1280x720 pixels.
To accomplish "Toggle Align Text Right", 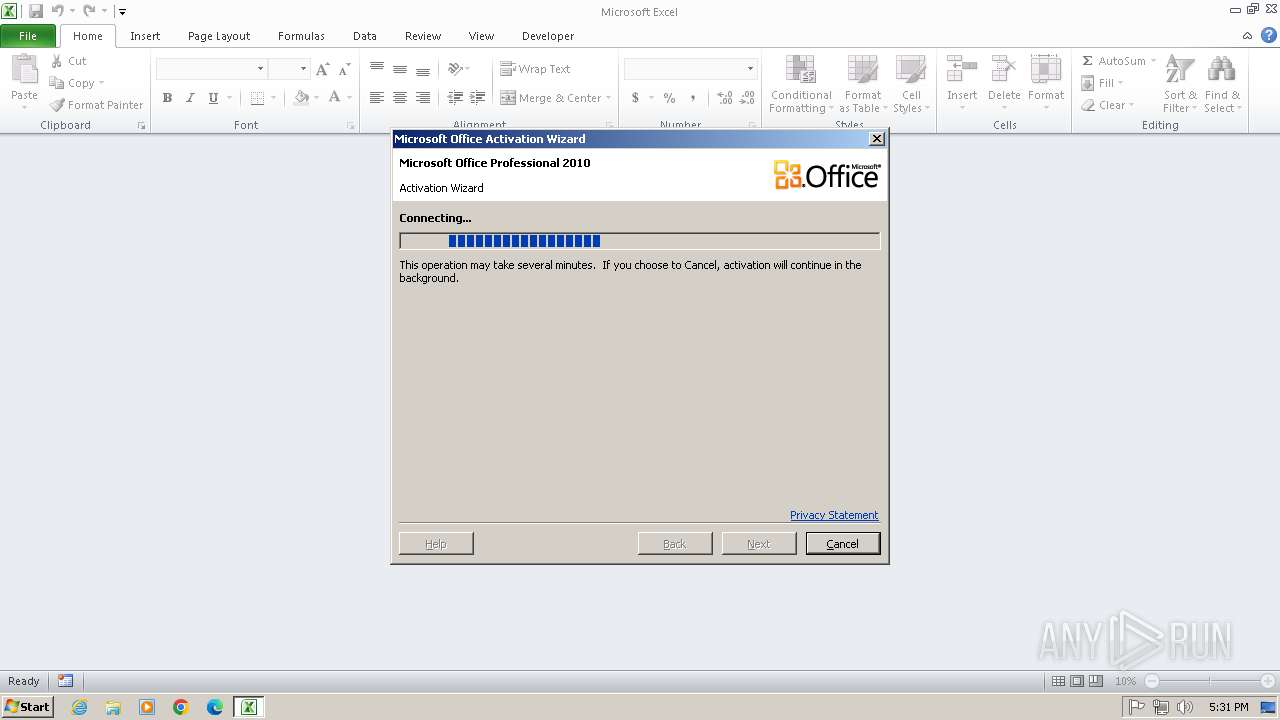I will (x=422, y=98).
